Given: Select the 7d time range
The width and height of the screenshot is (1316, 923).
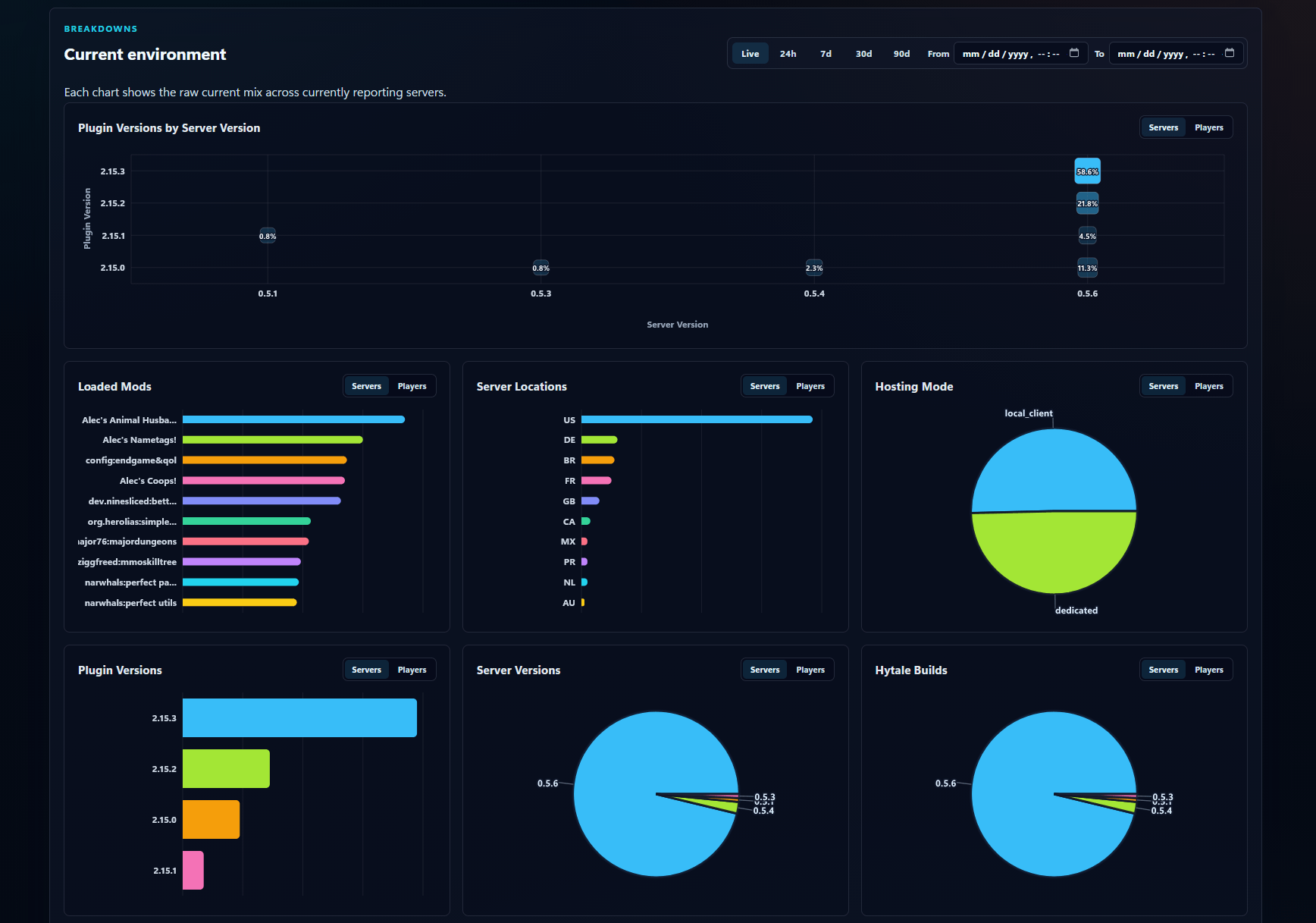Looking at the screenshot, I should pos(826,54).
